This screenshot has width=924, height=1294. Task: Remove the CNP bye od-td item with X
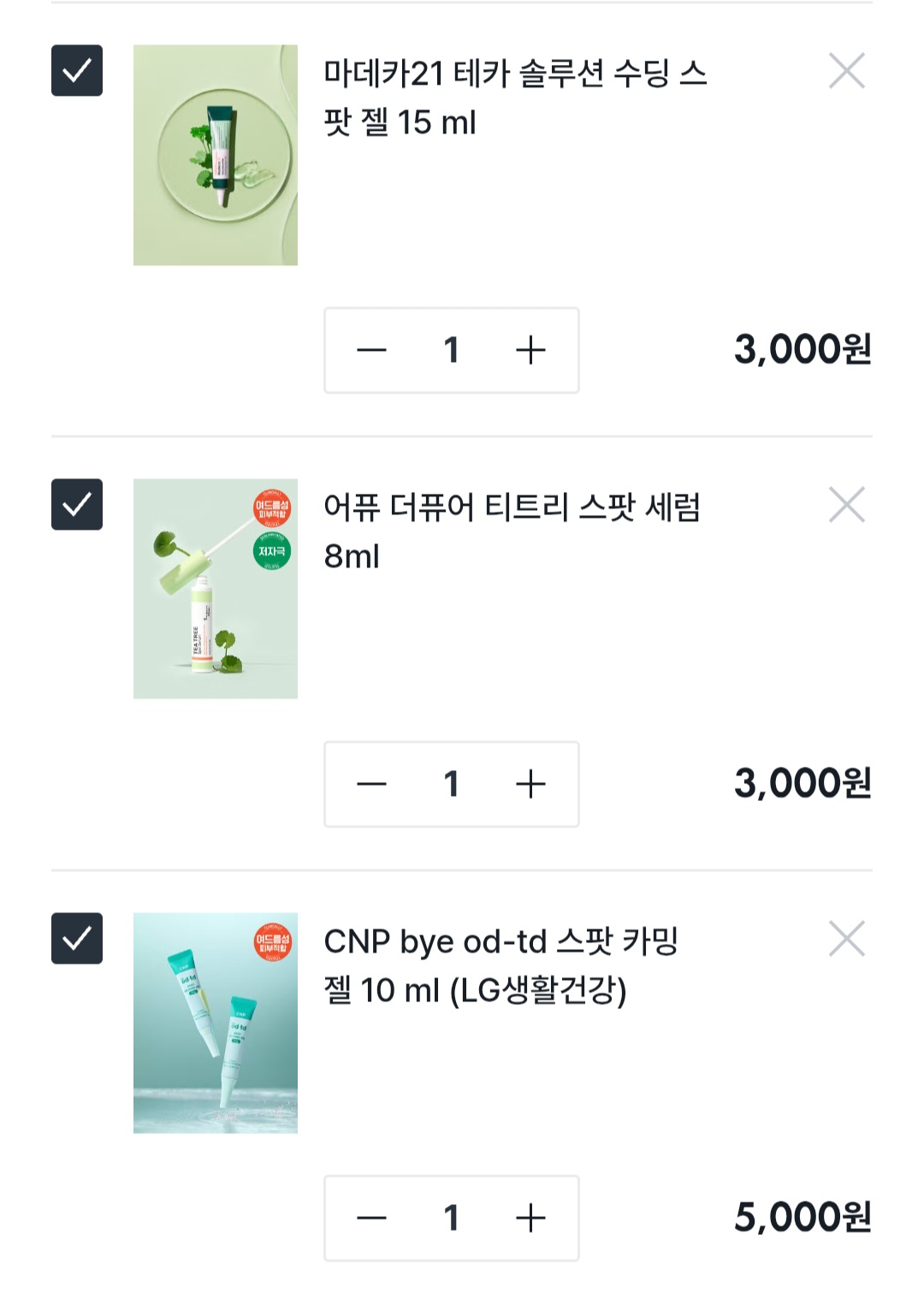tap(847, 939)
